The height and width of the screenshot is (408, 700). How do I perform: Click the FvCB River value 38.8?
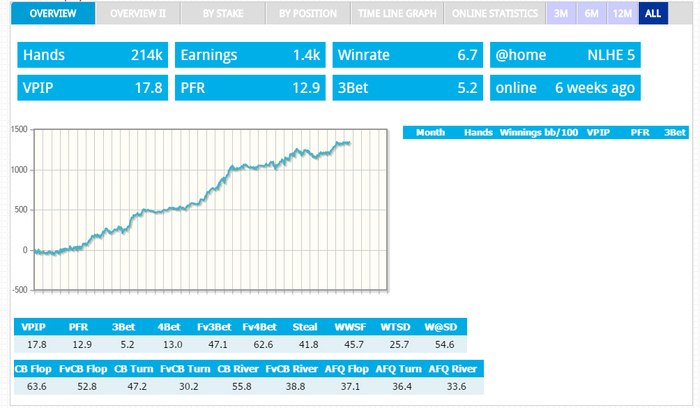tap(296, 387)
